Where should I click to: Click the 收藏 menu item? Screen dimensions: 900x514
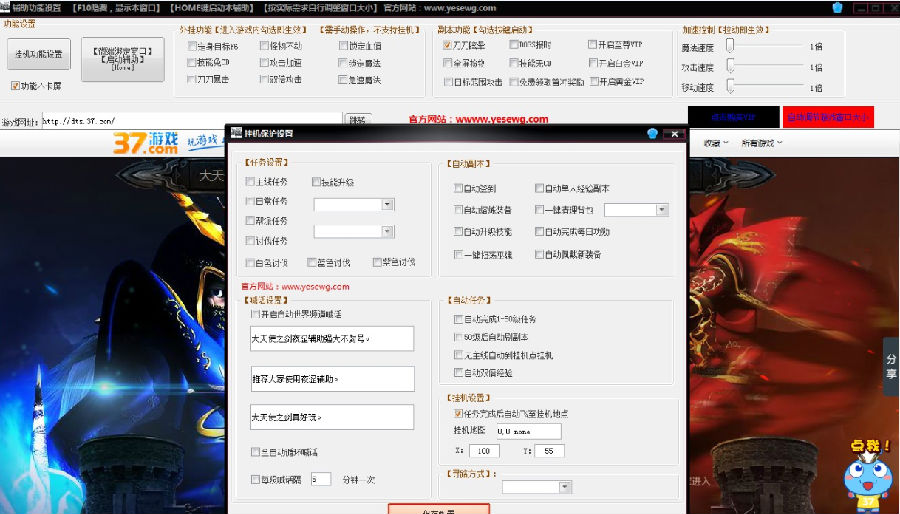pyautogui.click(x=714, y=143)
